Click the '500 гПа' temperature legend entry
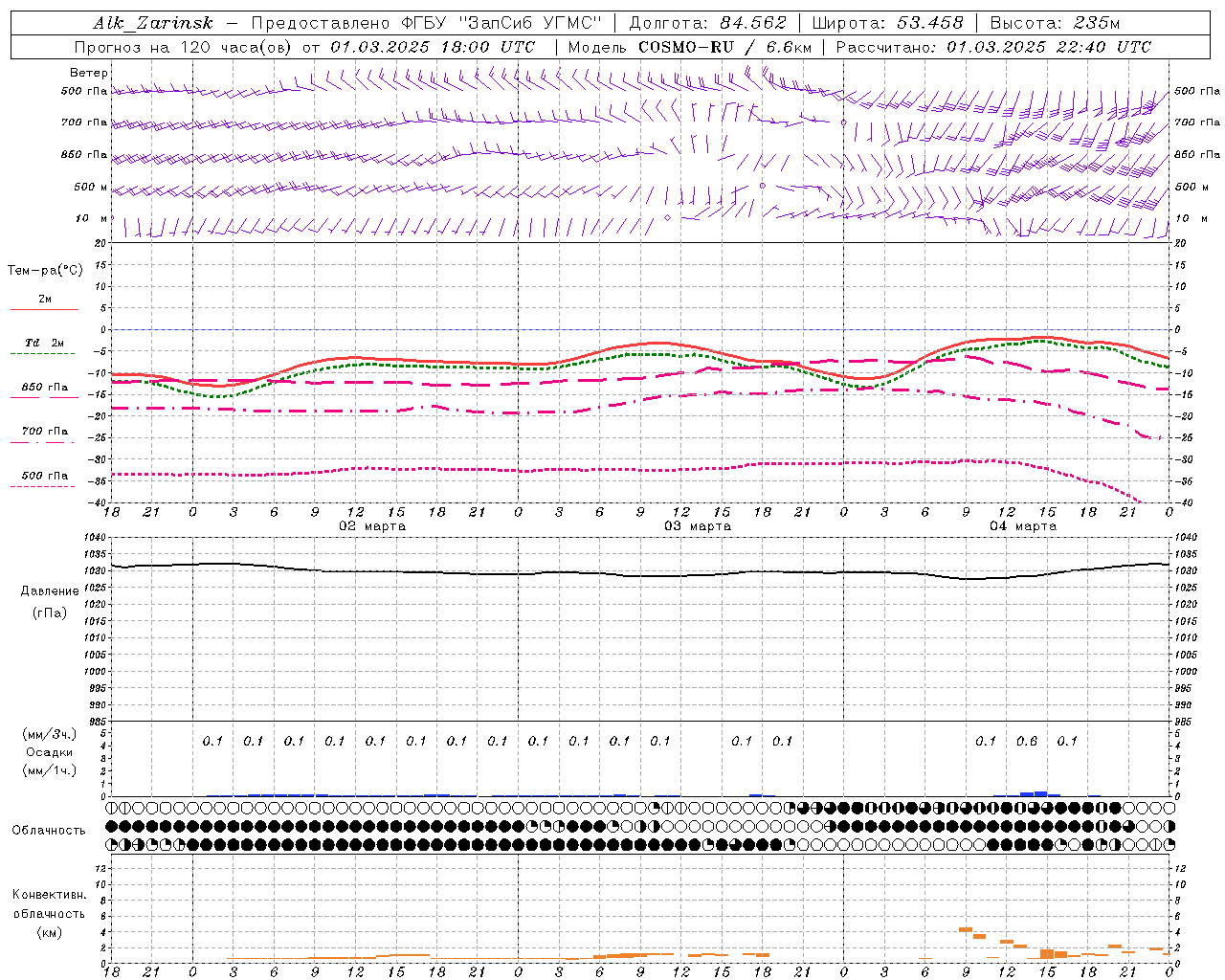The width and height of the screenshot is (1225, 980). pos(45,476)
